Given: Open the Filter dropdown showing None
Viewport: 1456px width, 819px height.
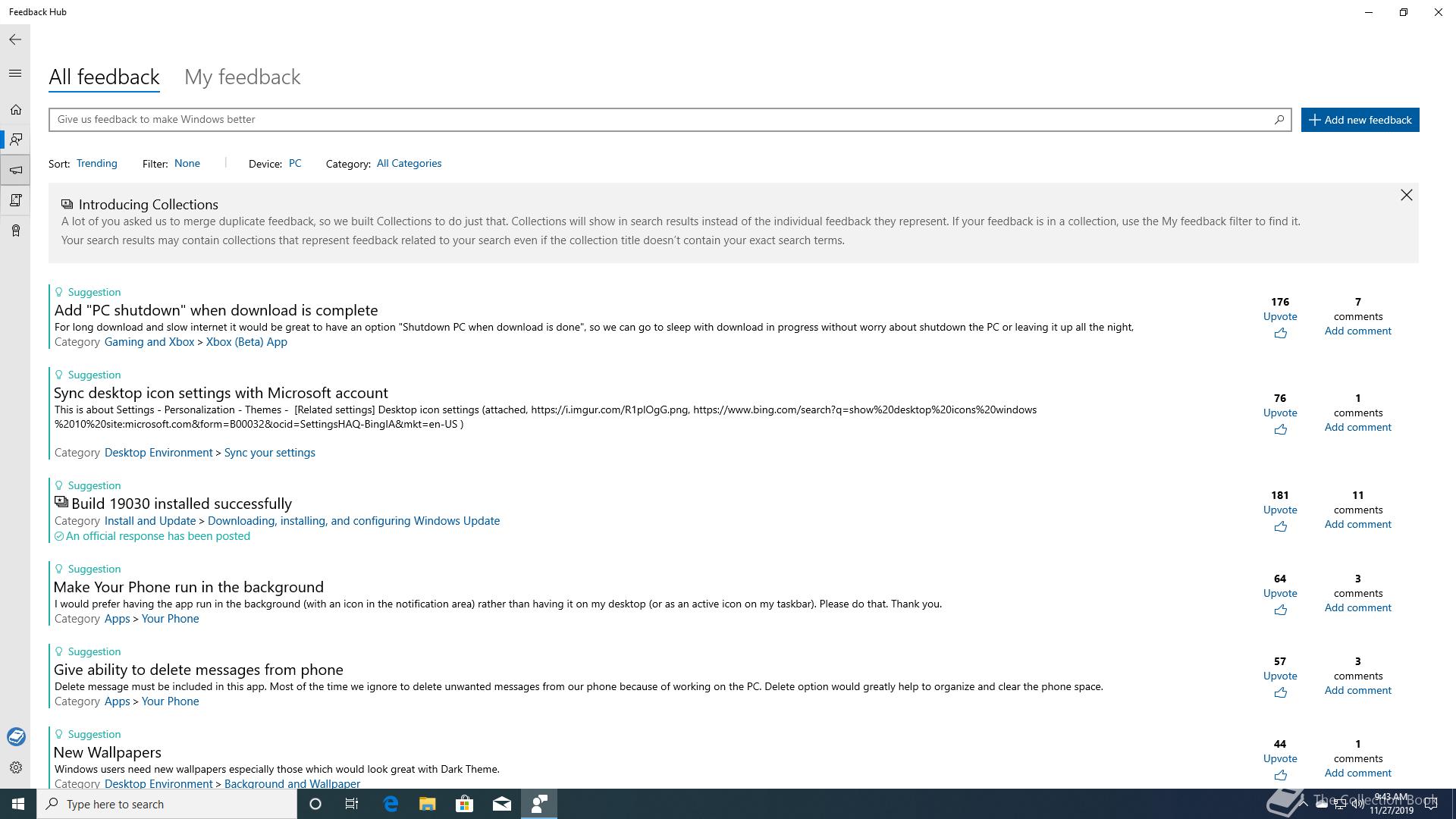Looking at the screenshot, I should point(187,163).
